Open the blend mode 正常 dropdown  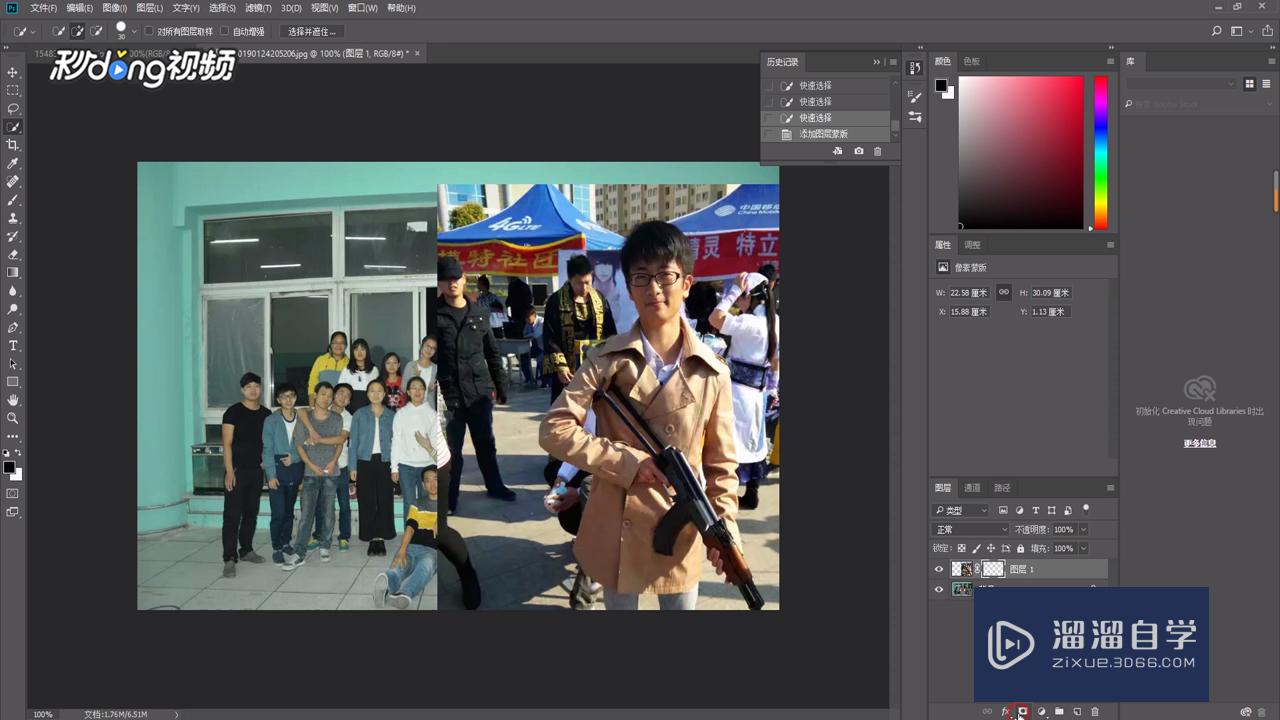(971, 529)
